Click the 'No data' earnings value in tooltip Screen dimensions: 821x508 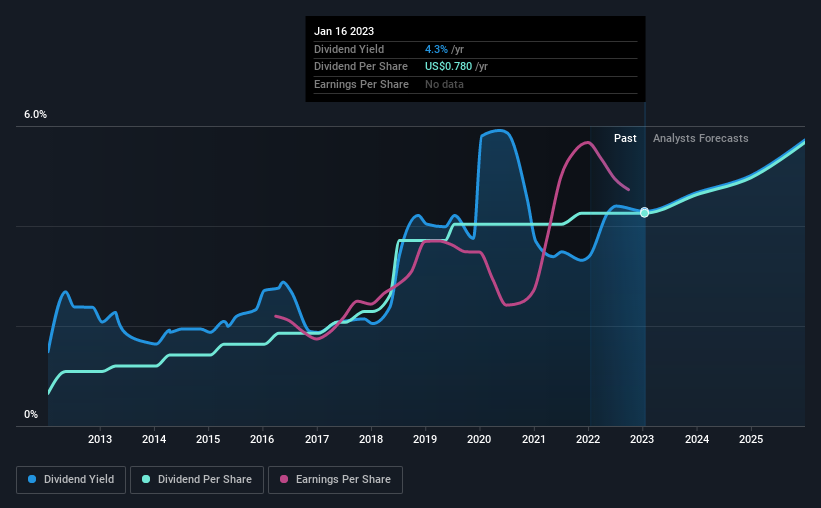(x=444, y=84)
